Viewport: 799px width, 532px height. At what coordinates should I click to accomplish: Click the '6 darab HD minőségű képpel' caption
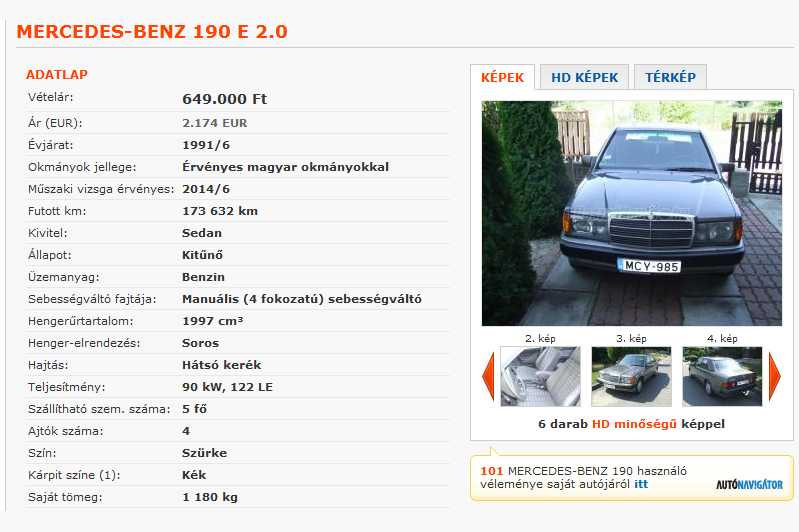coord(631,424)
